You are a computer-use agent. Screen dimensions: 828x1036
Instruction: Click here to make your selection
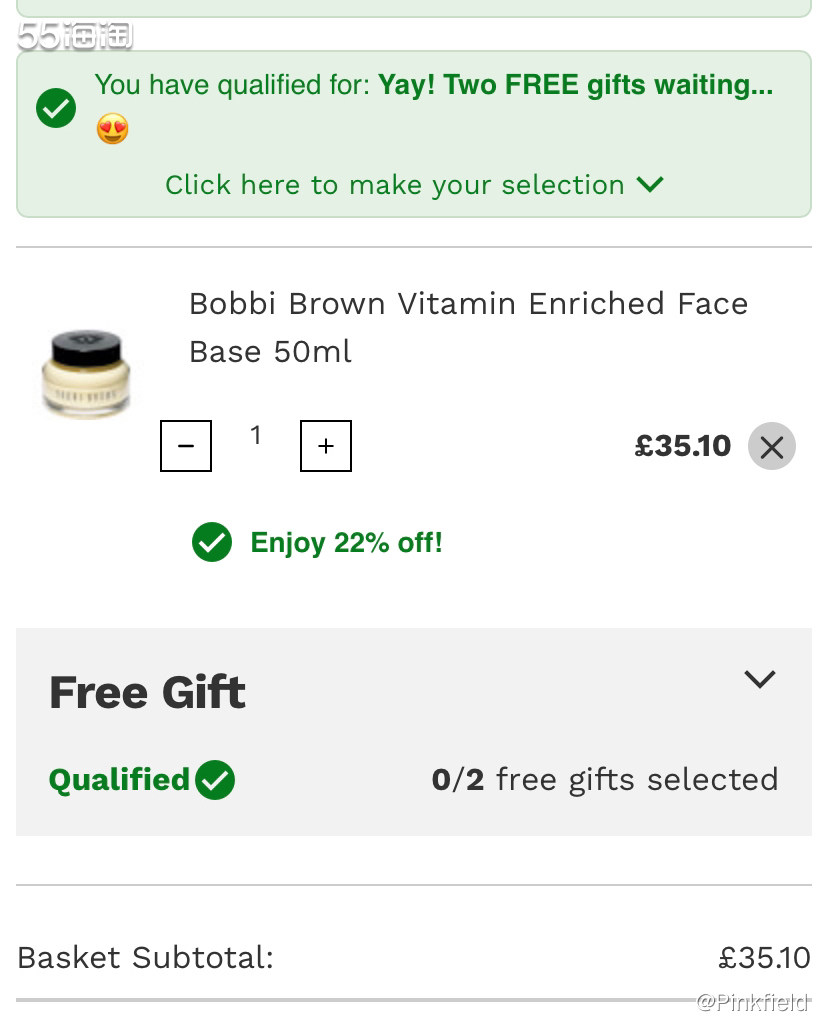point(395,185)
